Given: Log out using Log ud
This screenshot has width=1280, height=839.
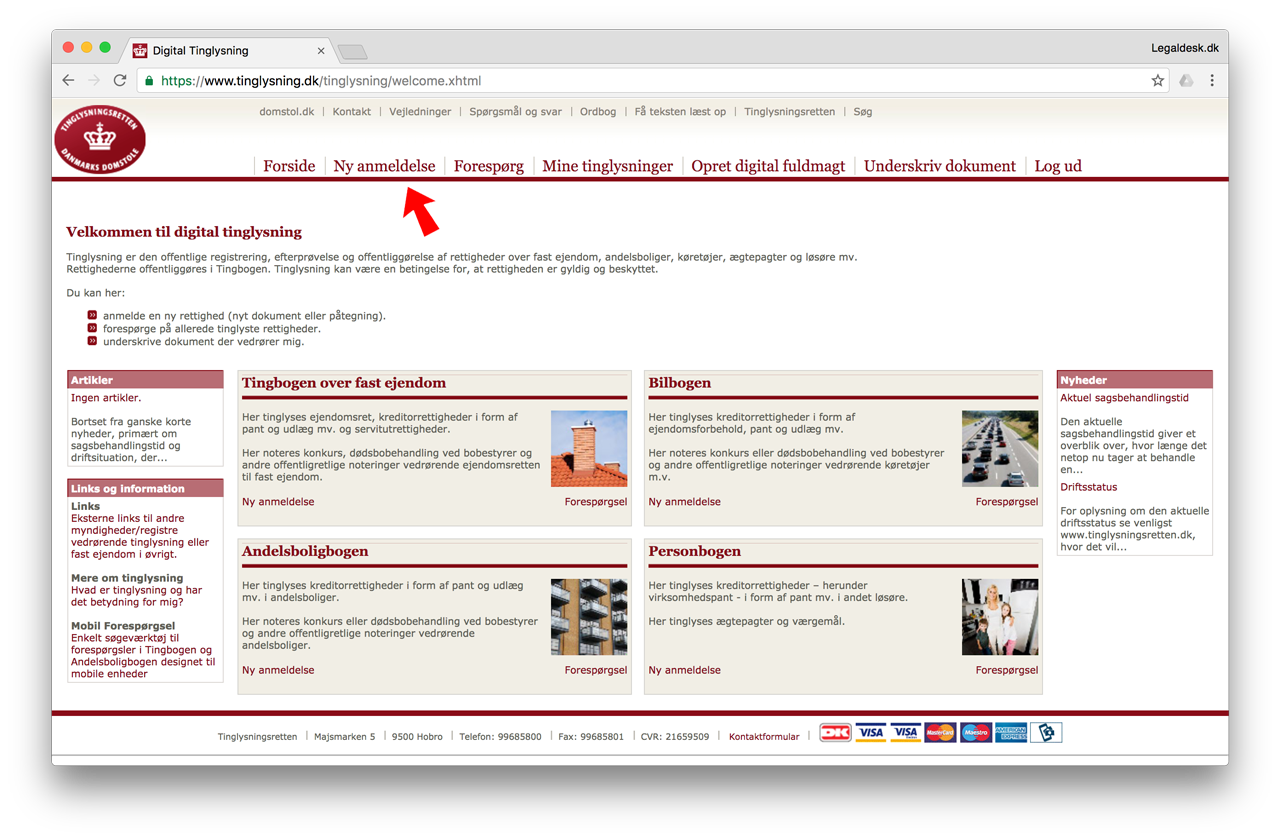Looking at the screenshot, I should pos(1058,166).
